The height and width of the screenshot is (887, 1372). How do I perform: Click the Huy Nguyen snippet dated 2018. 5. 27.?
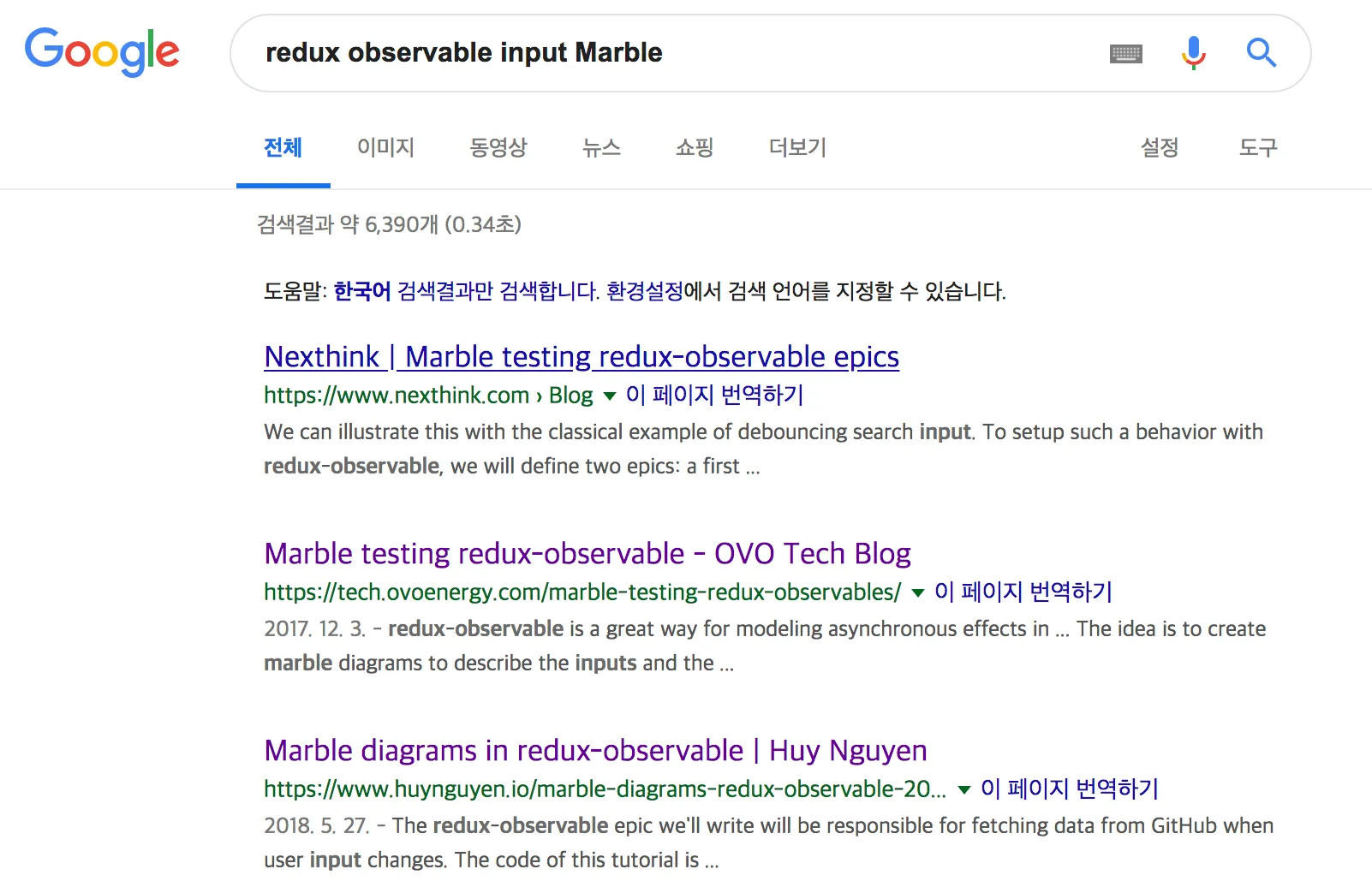tap(768, 842)
